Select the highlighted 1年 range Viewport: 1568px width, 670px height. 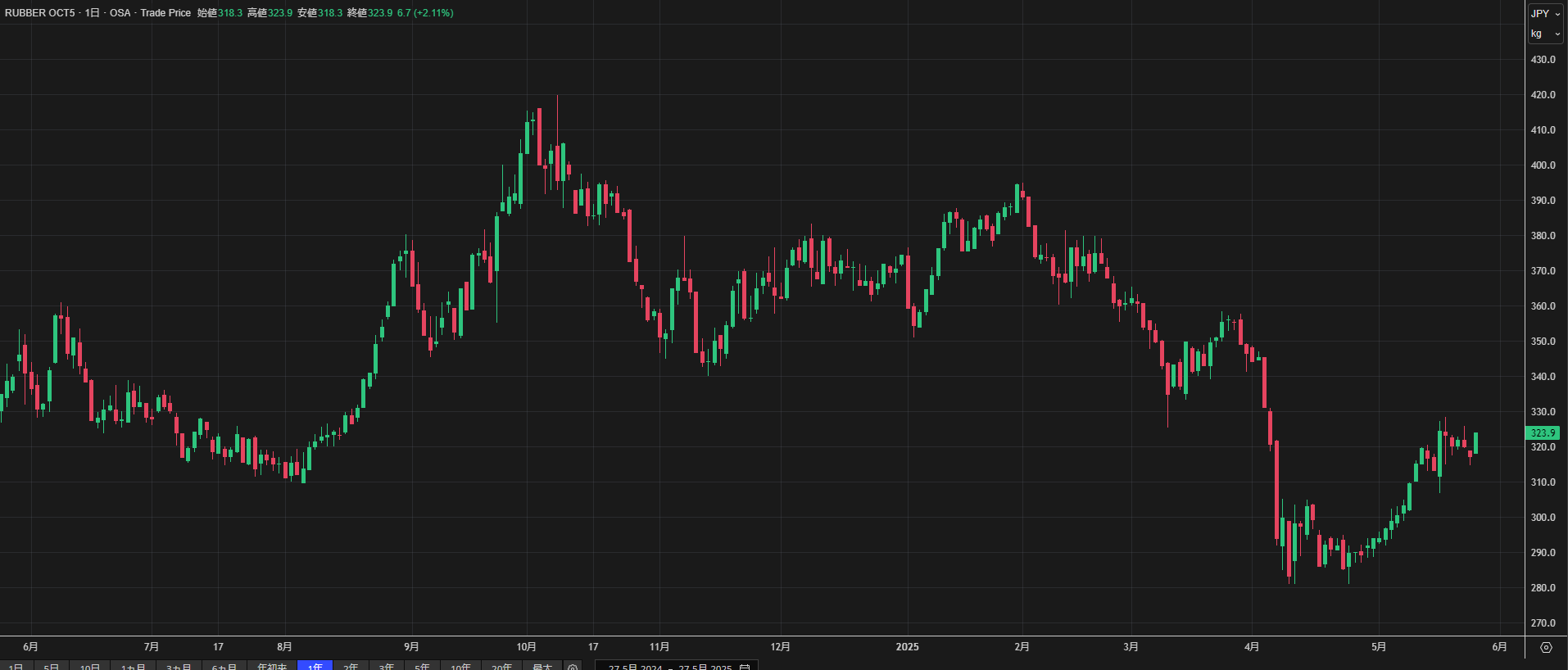tap(315, 667)
